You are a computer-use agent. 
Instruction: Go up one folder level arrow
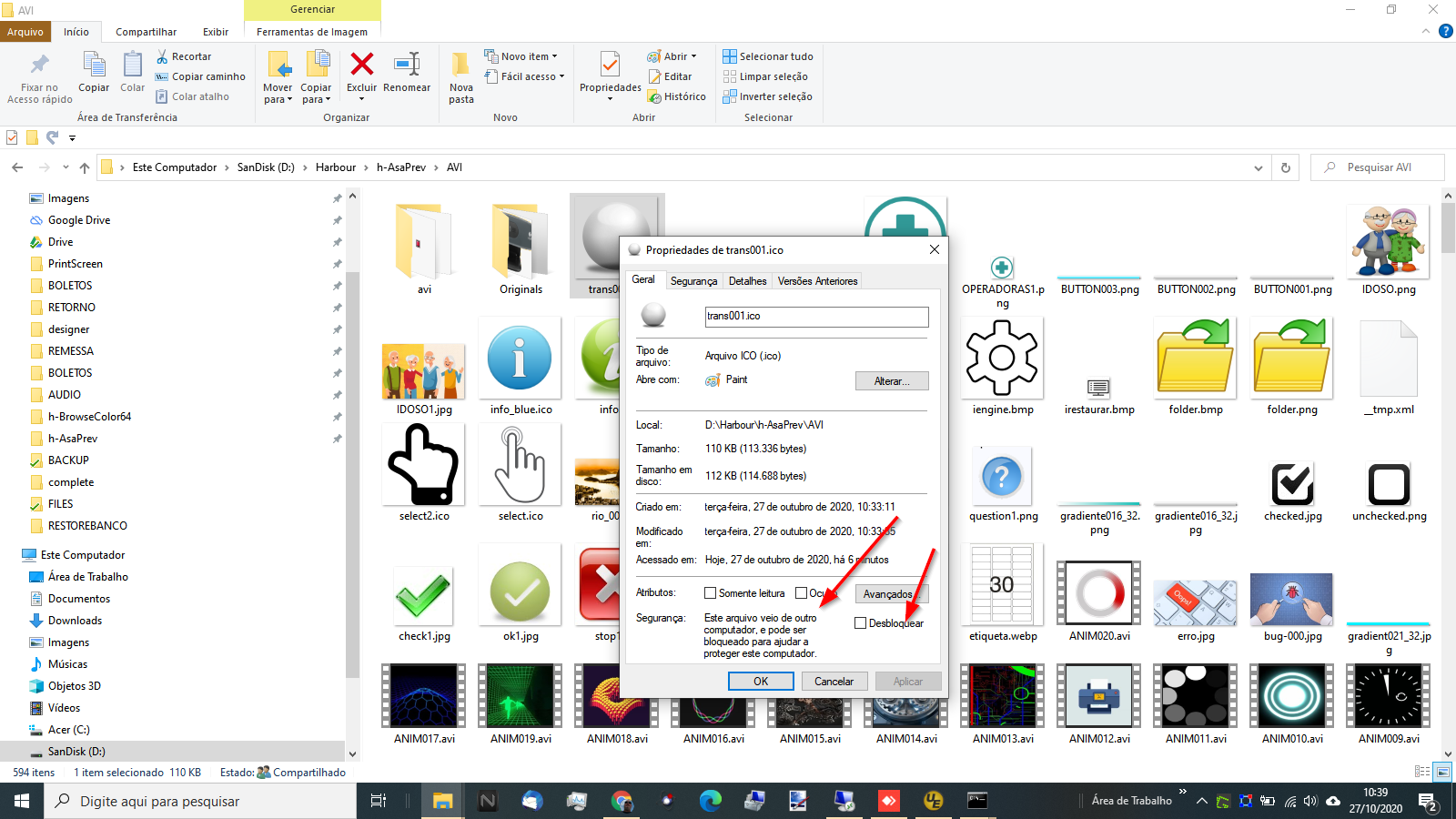pos(85,167)
